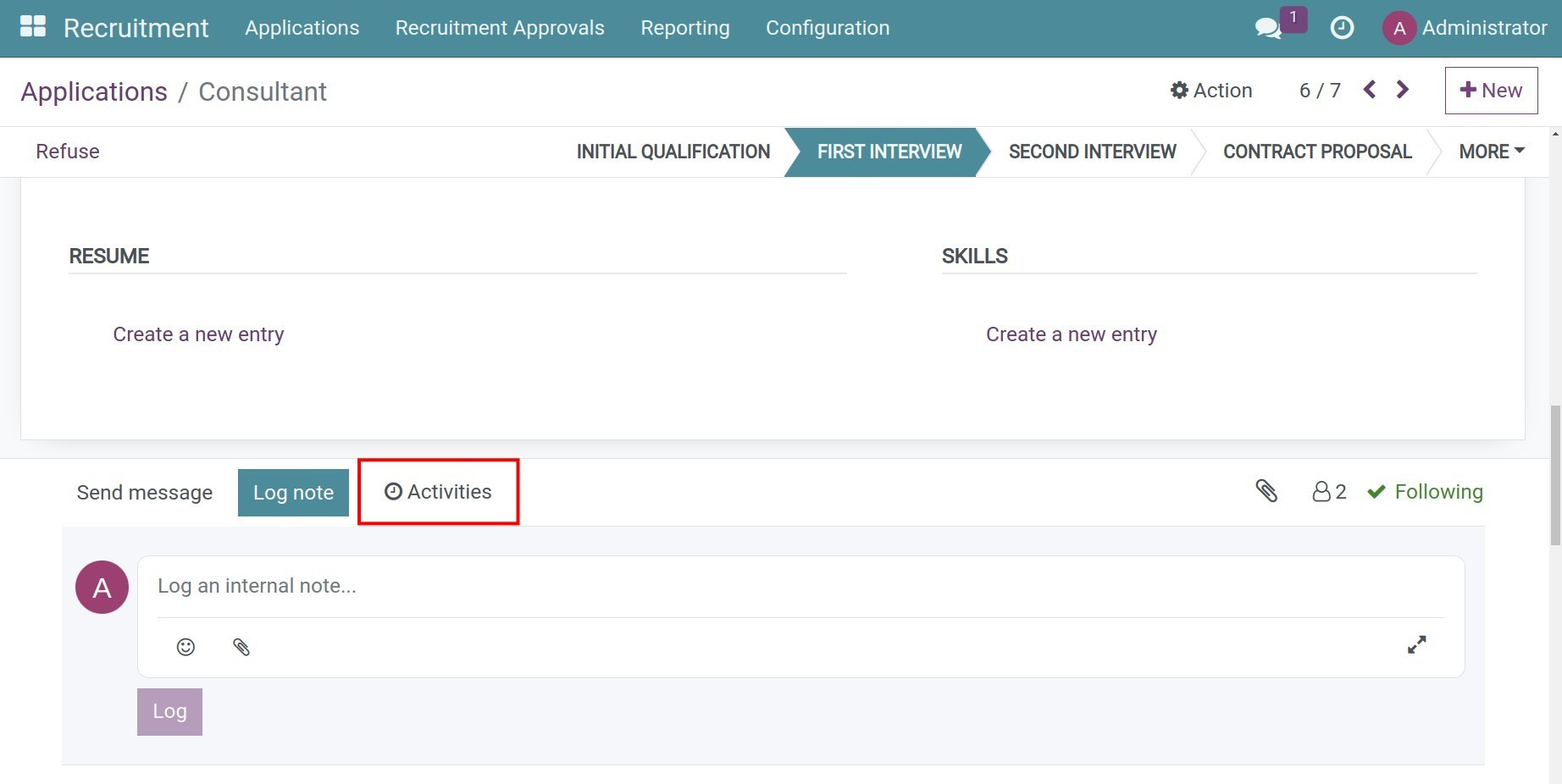Expand the note composer to full editor
Image resolution: width=1562 pixels, height=784 pixels.
click(x=1416, y=645)
